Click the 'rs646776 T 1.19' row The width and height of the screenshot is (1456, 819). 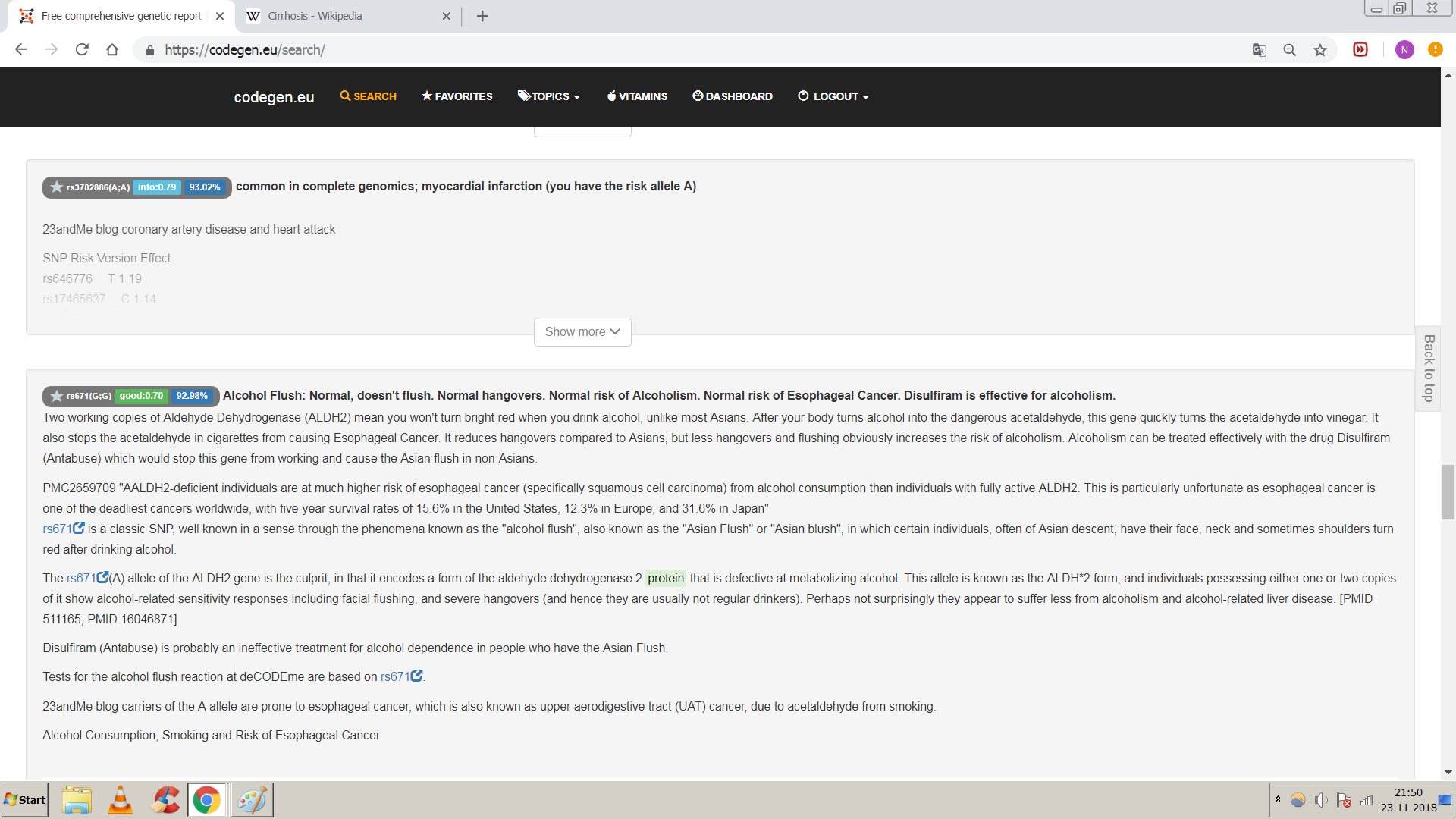click(92, 278)
